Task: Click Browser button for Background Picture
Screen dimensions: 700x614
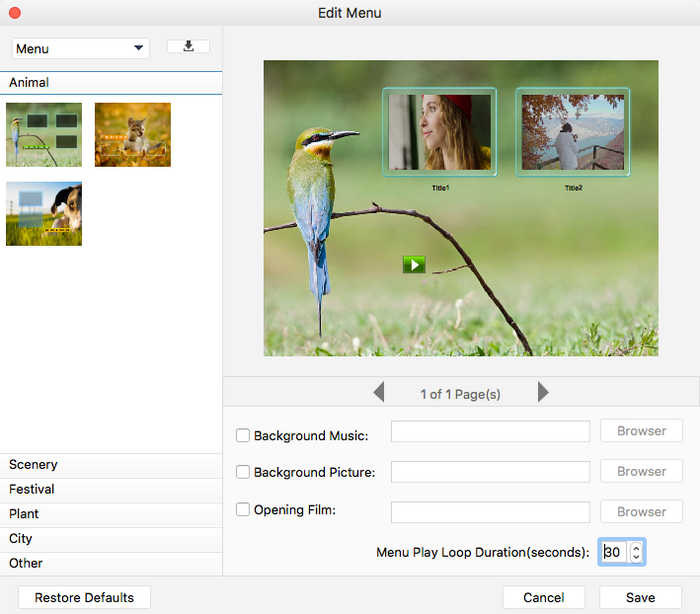Action: pos(641,472)
